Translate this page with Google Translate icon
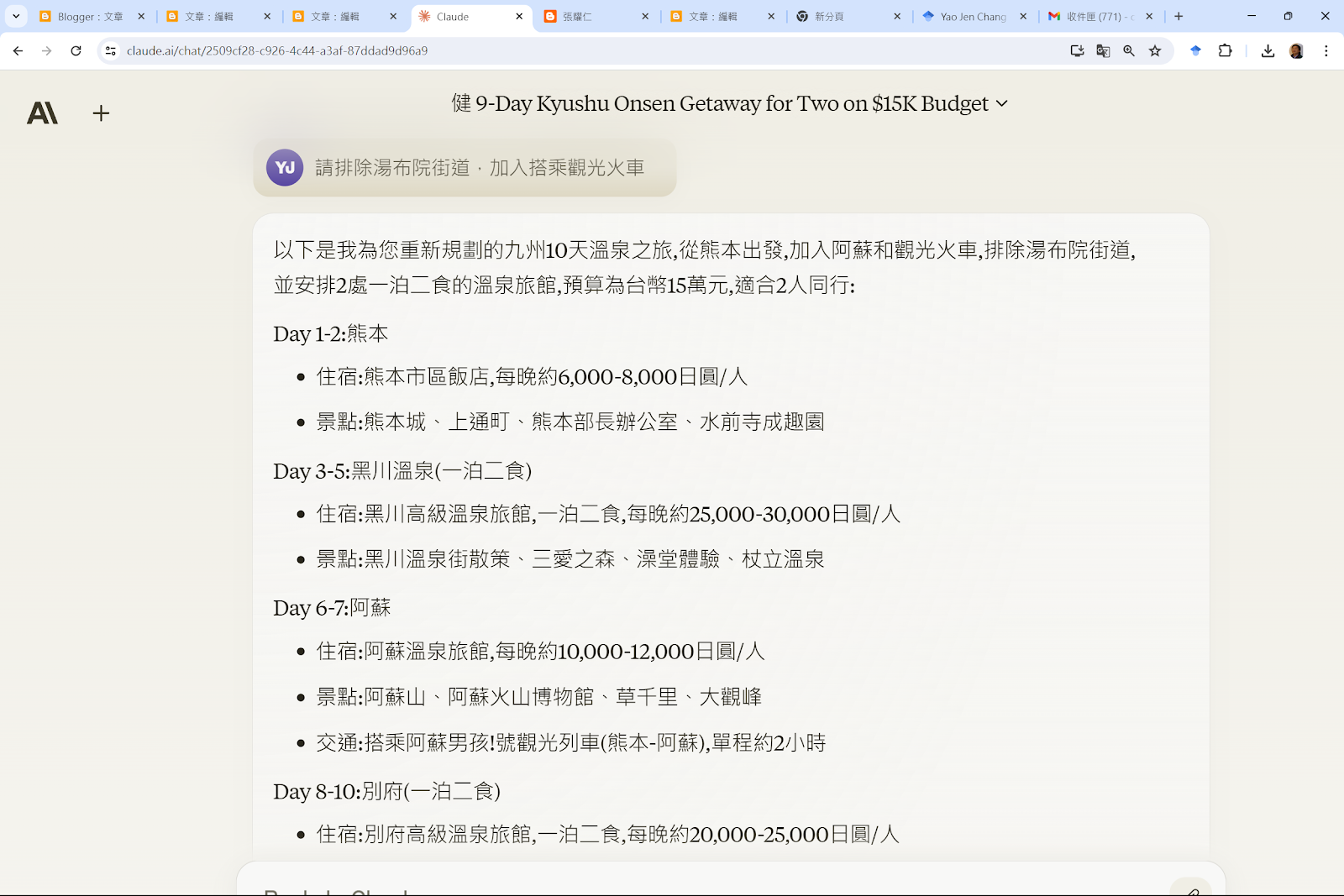This screenshot has width=1344, height=896. click(x=1103, y=51)
